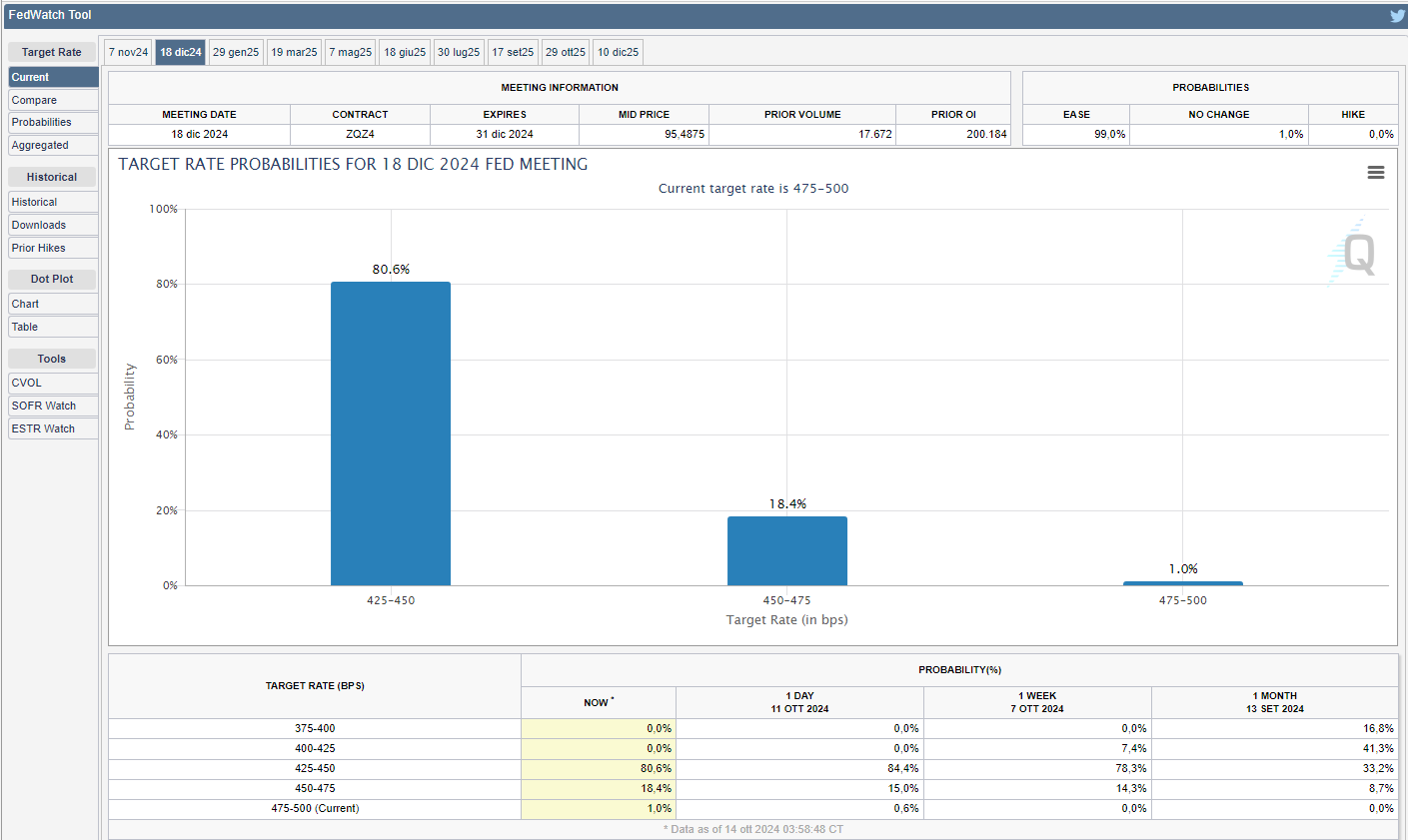The width and height of the screenshot is (1408, 840).
Task: Open the Compare view in sidebar
Action: coord(53,100)
